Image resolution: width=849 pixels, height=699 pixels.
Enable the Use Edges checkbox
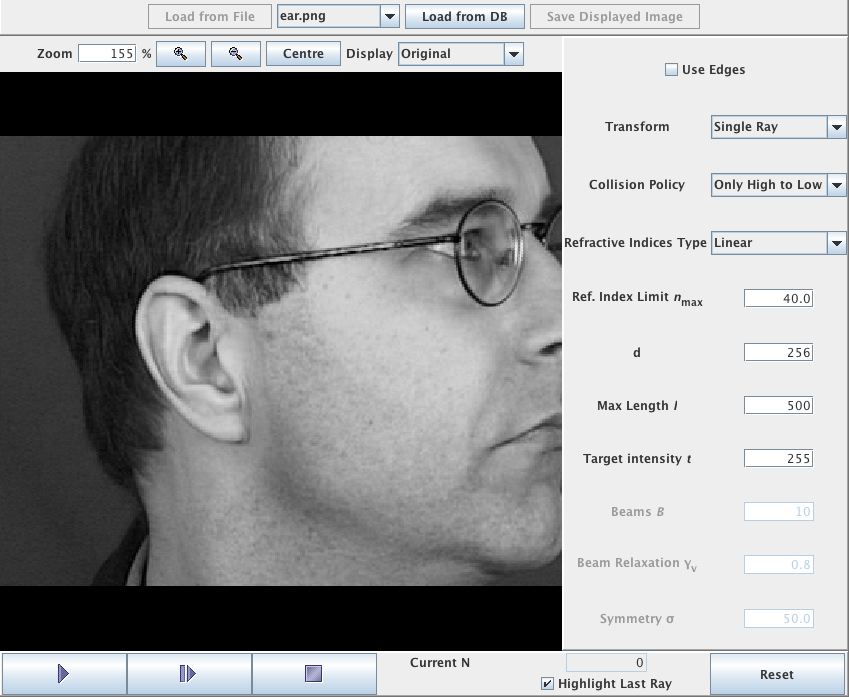tap(672, 70)
